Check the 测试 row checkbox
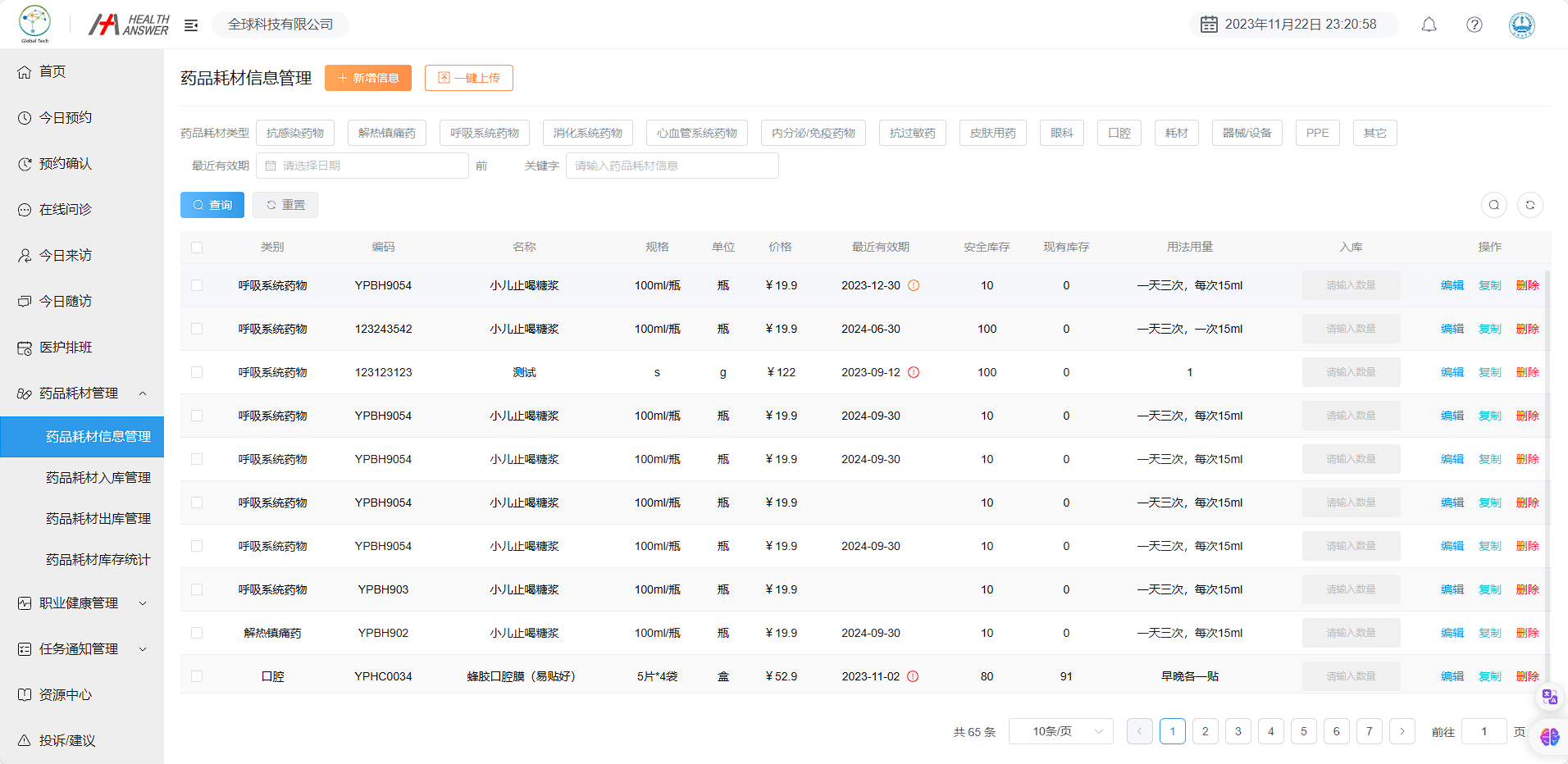Screen dimensions: 1568x764 [x=197, y=372]
